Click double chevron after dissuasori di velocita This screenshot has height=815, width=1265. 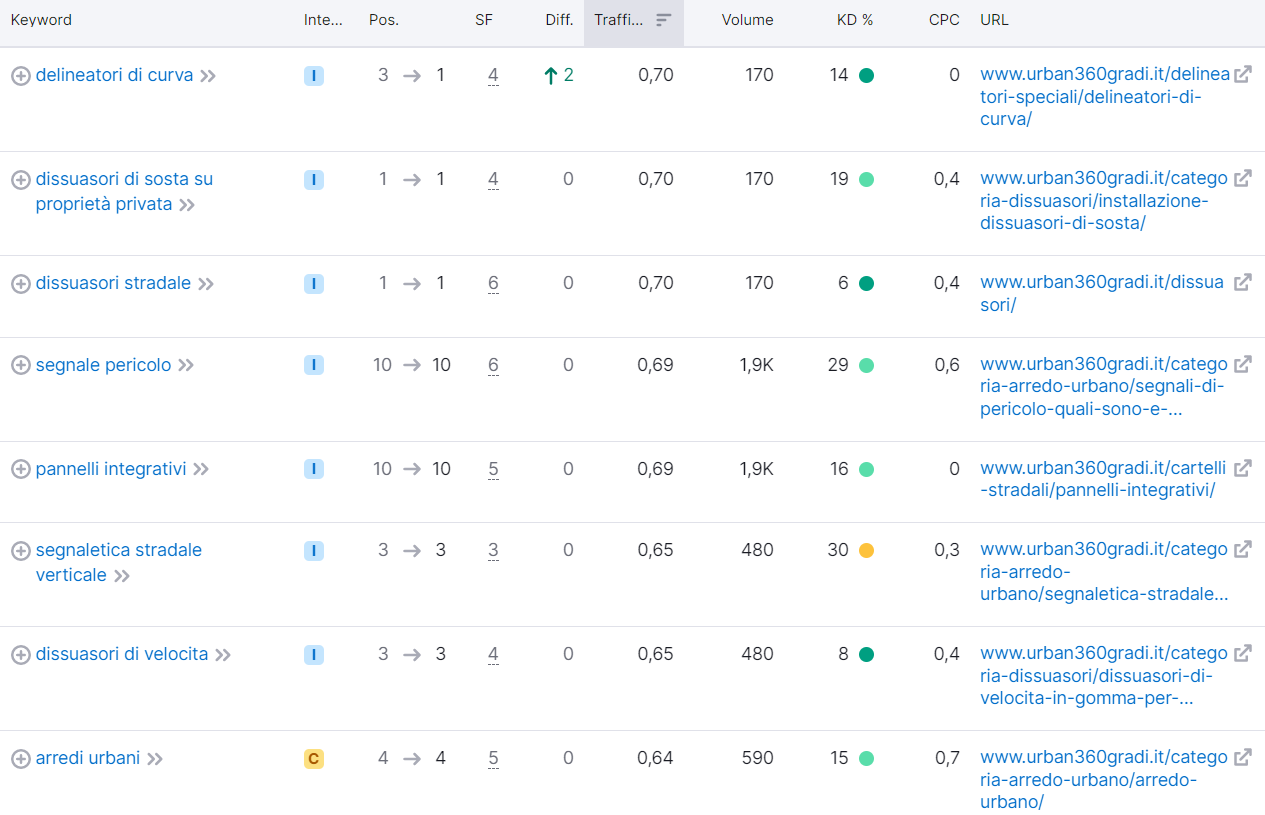point(223,655)
